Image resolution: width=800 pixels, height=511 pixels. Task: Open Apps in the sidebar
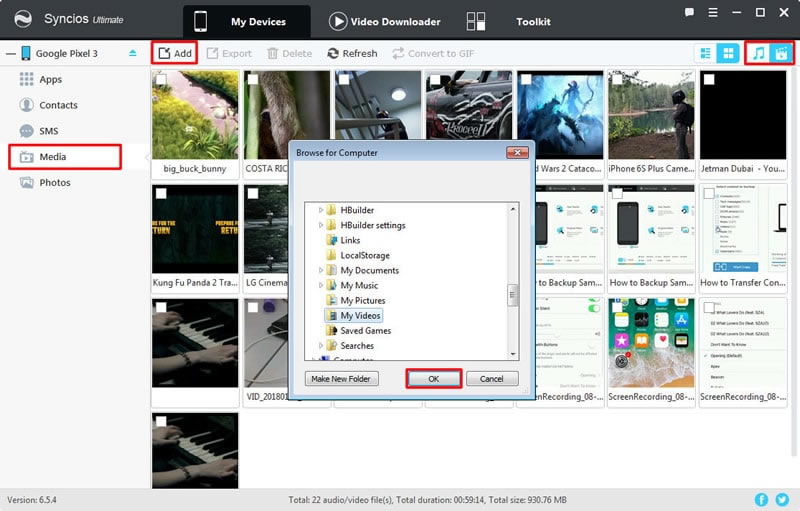(x=51, y=79)
